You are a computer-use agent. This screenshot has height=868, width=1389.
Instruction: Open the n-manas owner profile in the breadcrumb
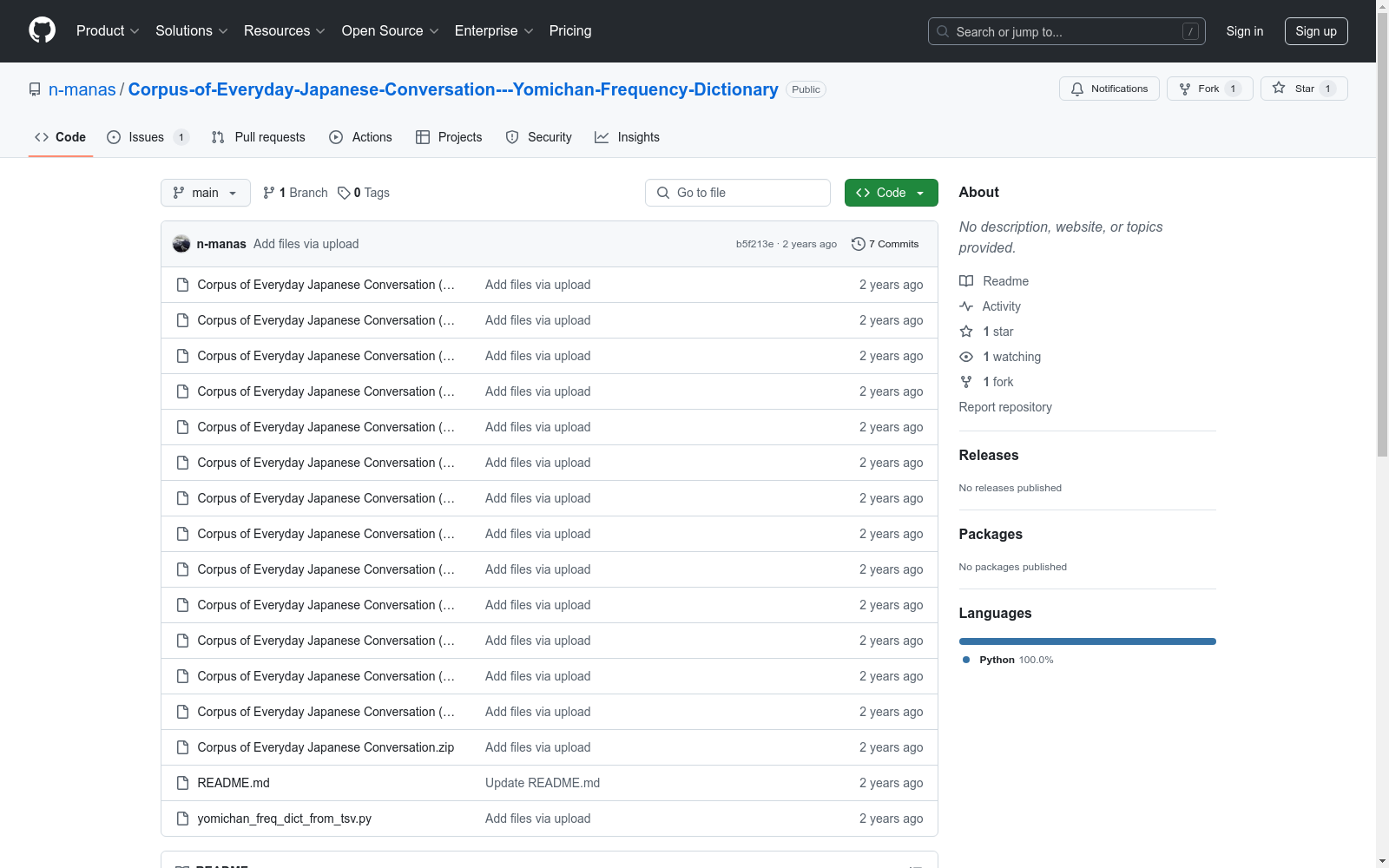(82, 89)
